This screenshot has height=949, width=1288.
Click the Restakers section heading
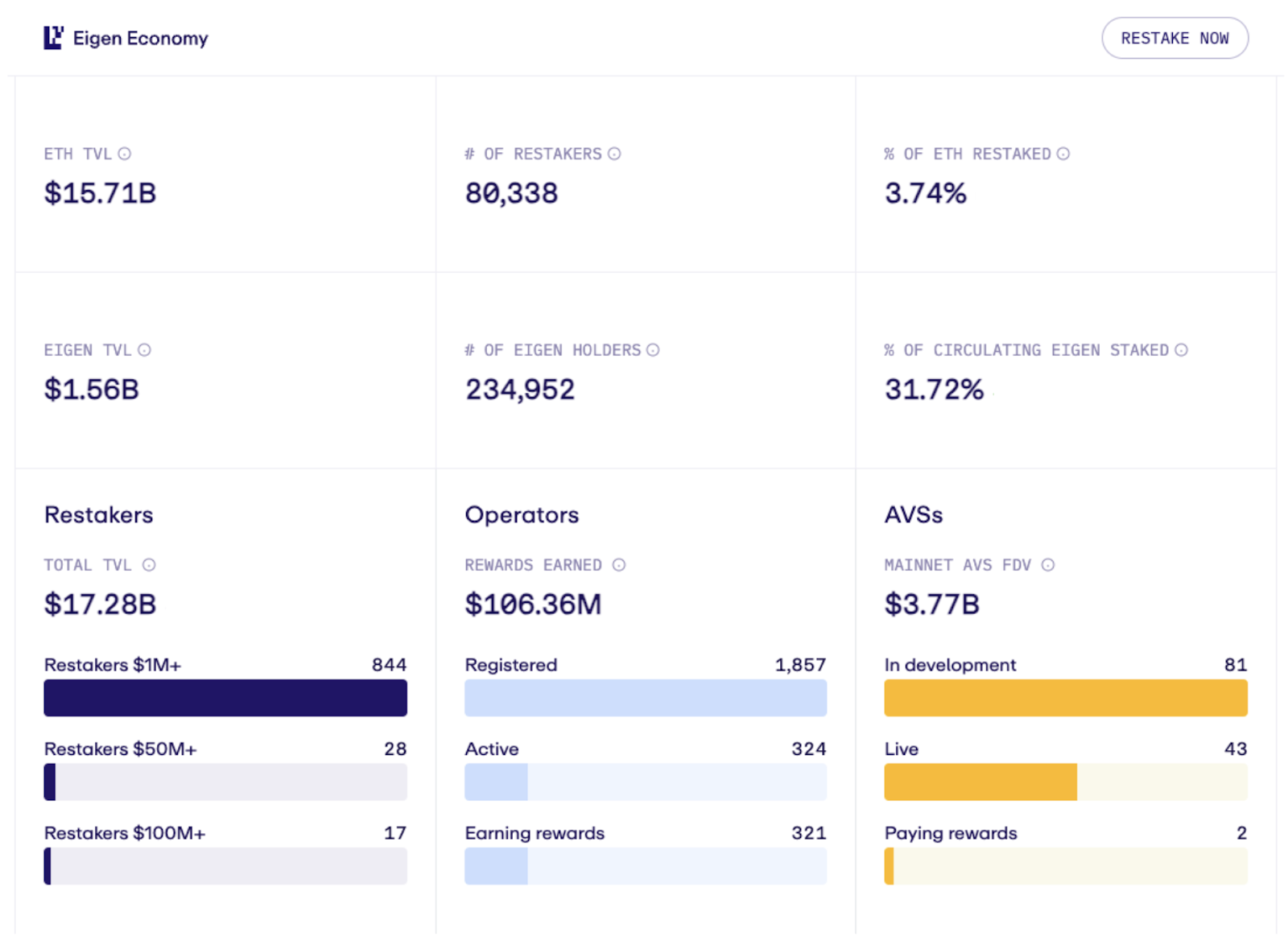coord(99,515)
